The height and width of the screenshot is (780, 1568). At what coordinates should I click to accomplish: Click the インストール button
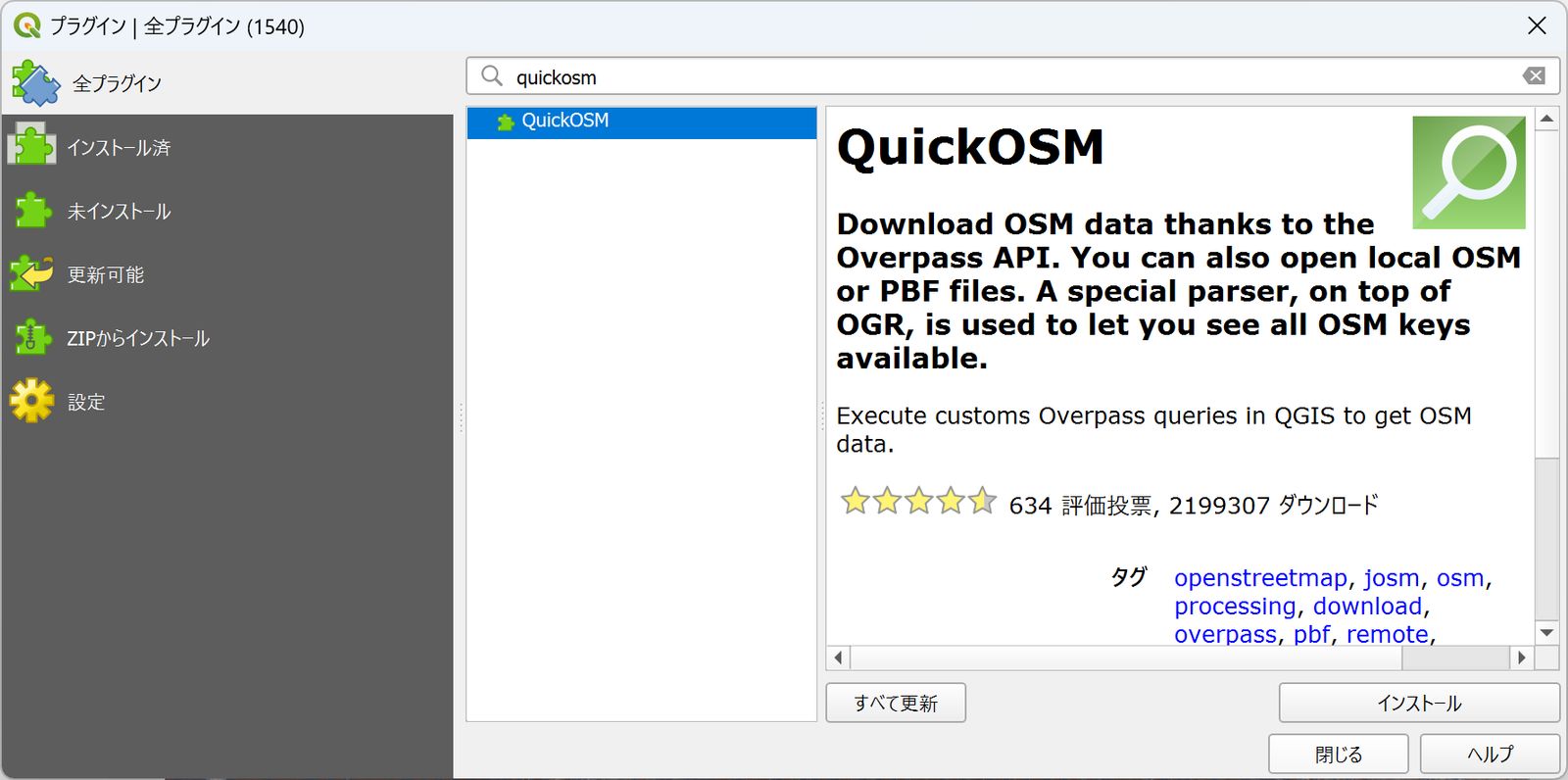1419,703
